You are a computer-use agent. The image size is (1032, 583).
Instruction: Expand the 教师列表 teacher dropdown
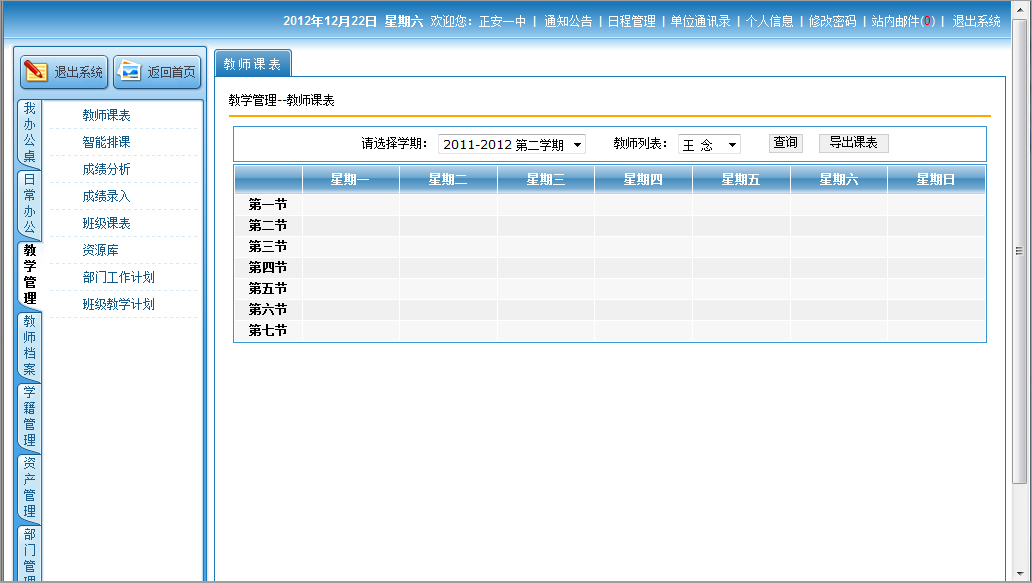(x=709, y=145)
